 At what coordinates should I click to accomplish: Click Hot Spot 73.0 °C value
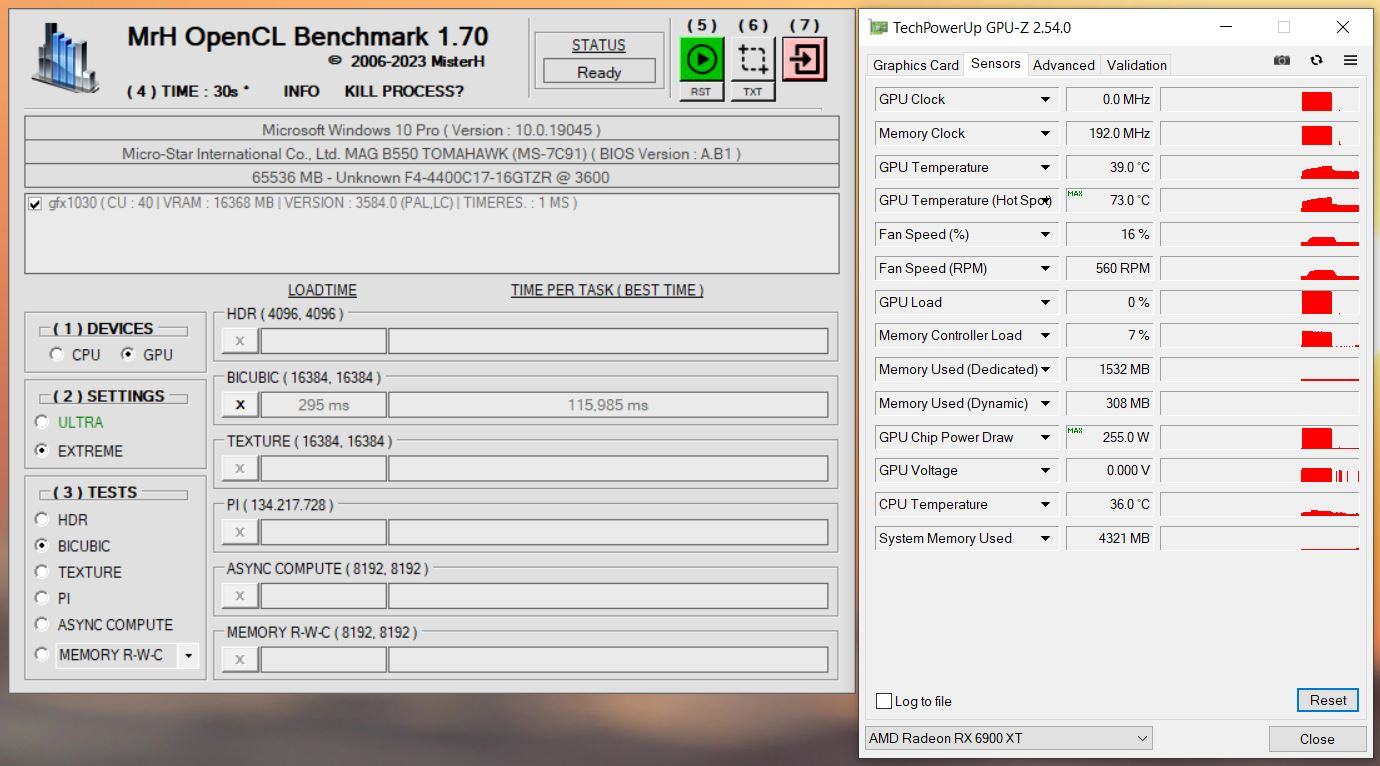[1110, 200]
